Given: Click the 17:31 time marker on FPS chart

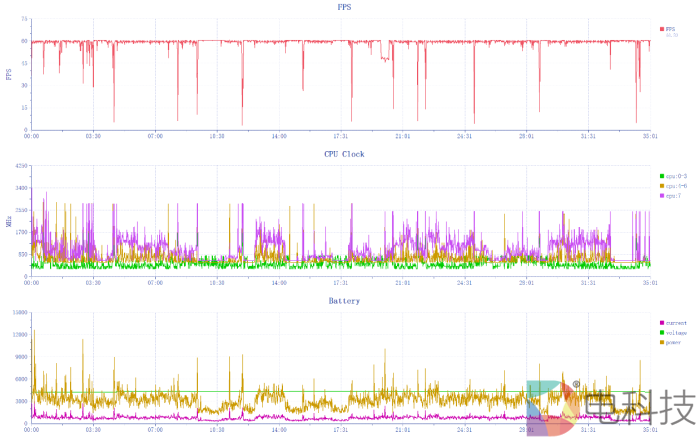Looking at the screenshot, I should pos(340,135).
